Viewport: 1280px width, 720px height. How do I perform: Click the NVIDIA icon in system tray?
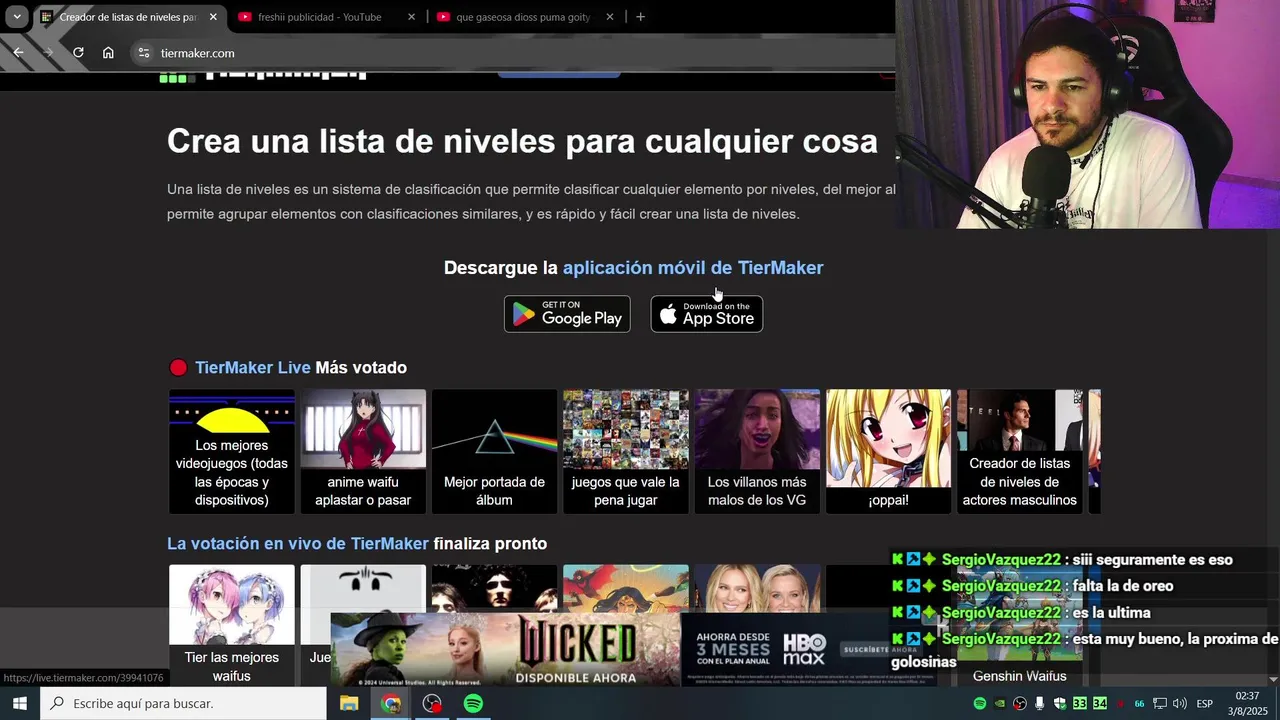tap(1000, 704)
